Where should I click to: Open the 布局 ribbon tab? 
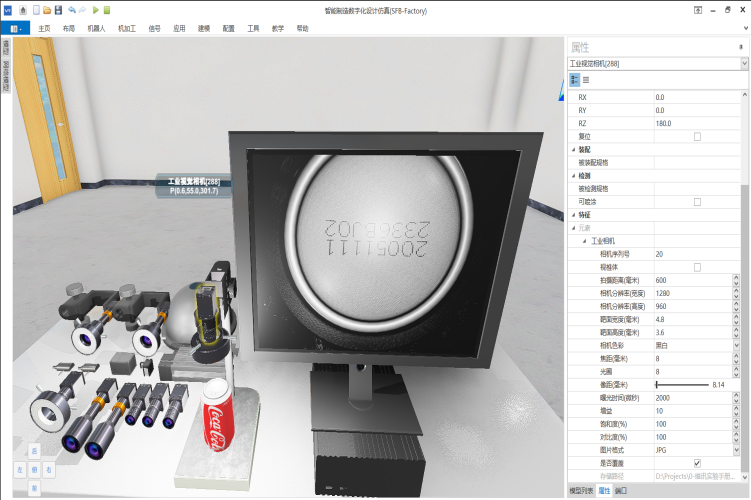point(69,28)
